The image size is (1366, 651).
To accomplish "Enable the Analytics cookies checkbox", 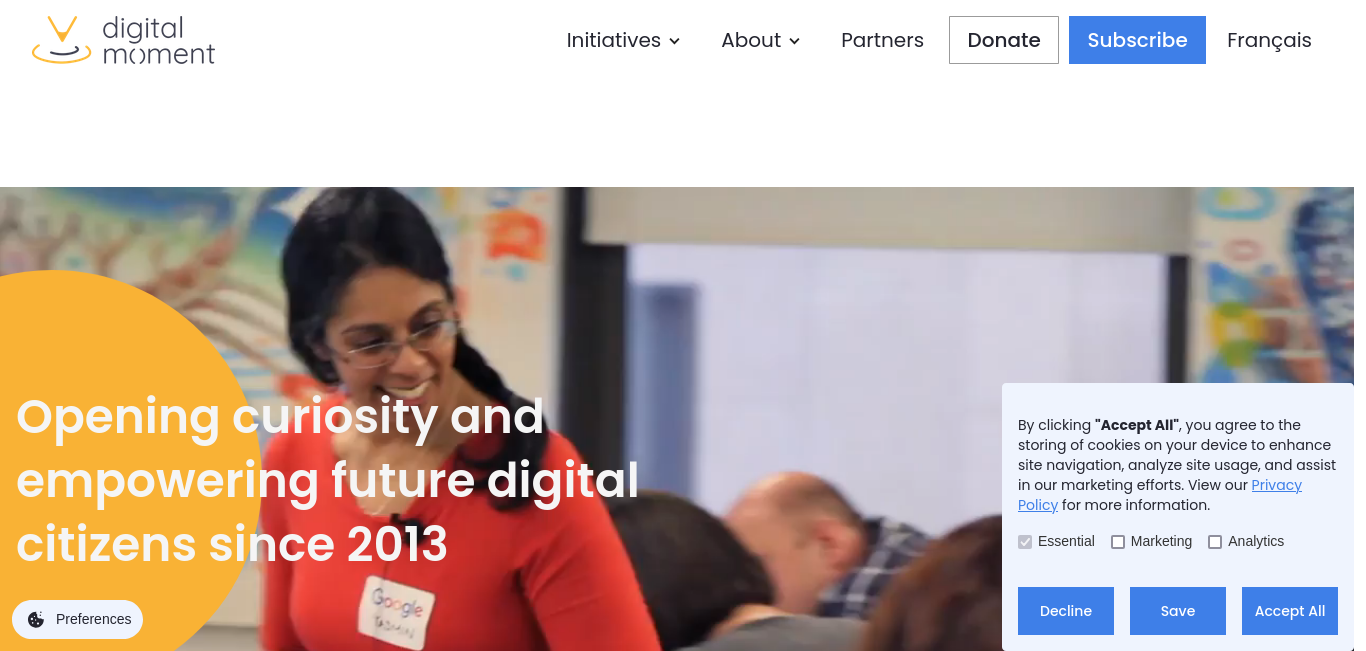I will coord(1215,542).
